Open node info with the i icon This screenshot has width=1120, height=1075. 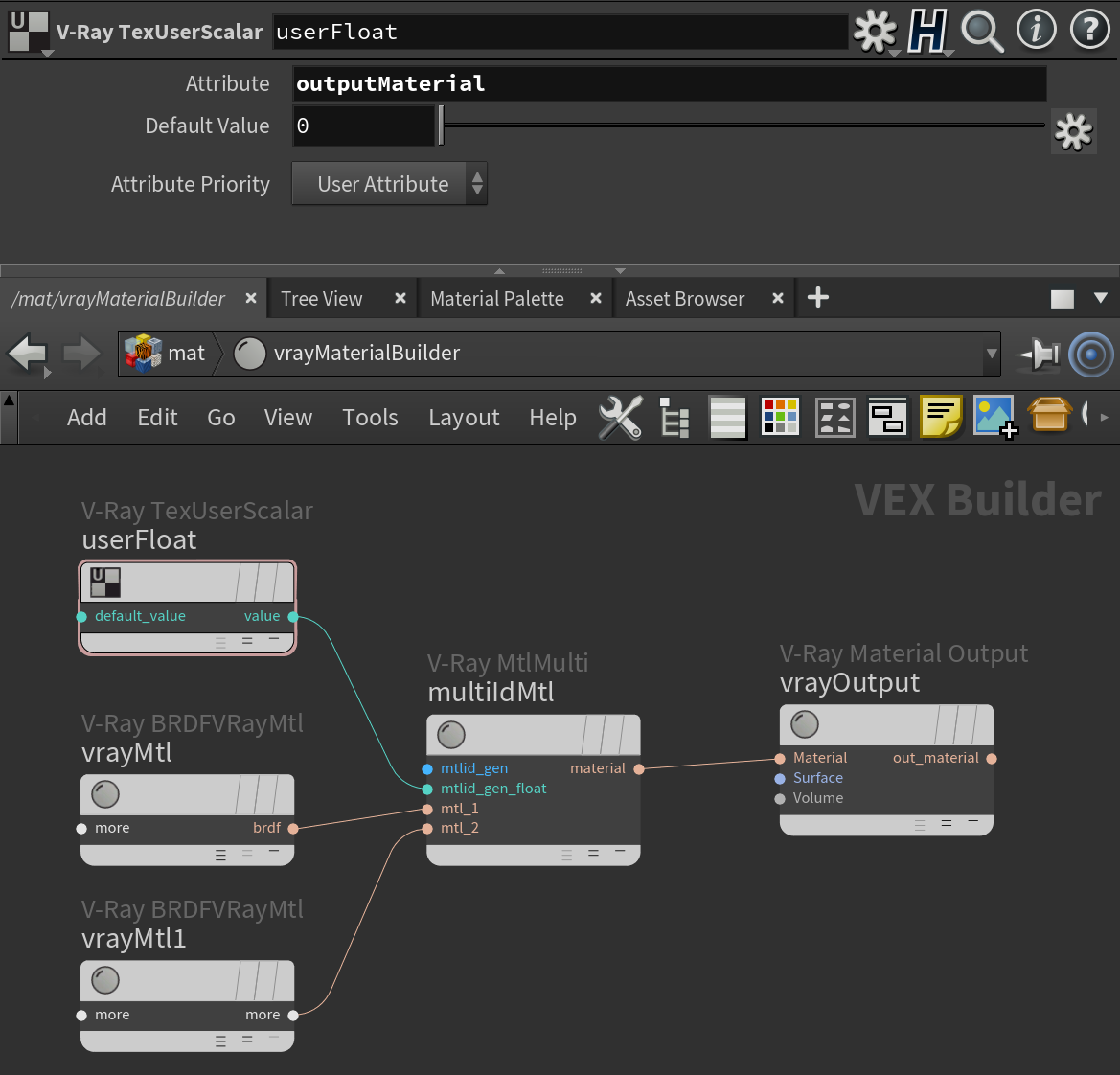click(1037, 30)
